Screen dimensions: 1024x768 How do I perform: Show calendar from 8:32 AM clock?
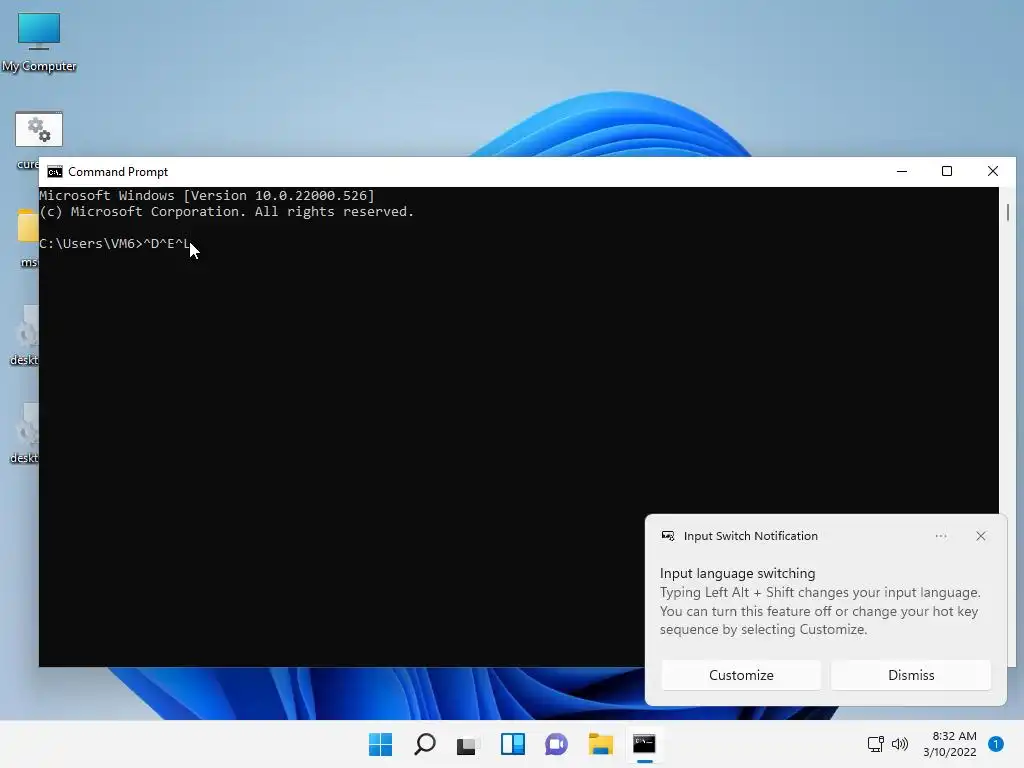point(950,744)
